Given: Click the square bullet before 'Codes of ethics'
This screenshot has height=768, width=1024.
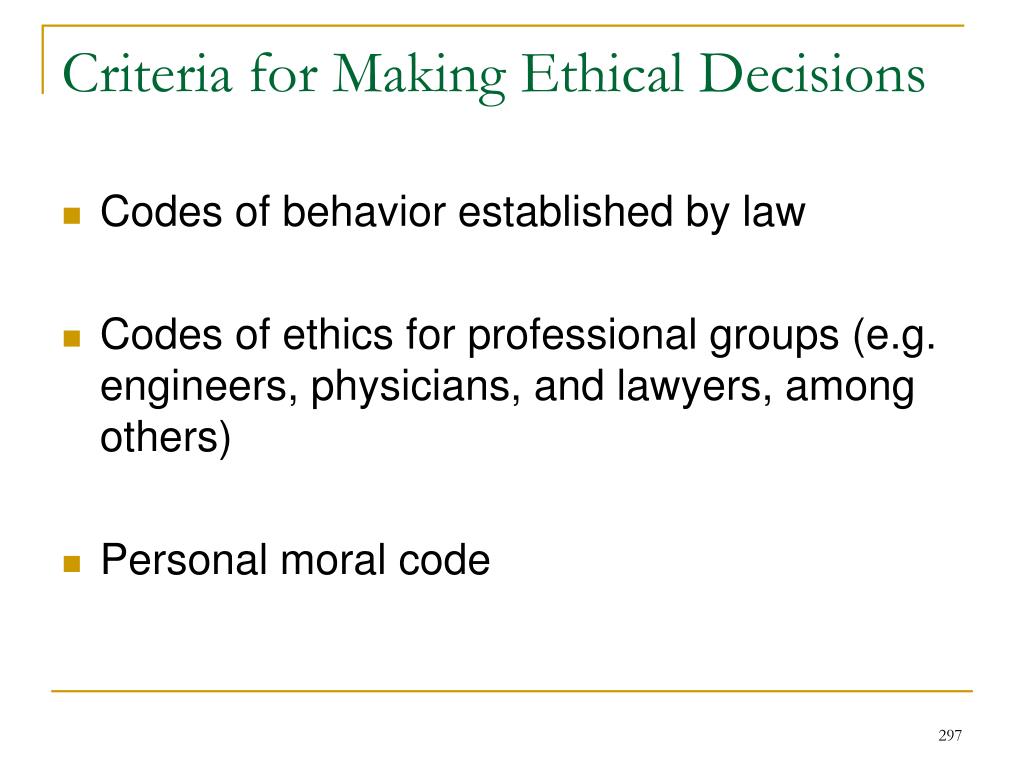Looking at the screenshot, I should click(72, 338).
